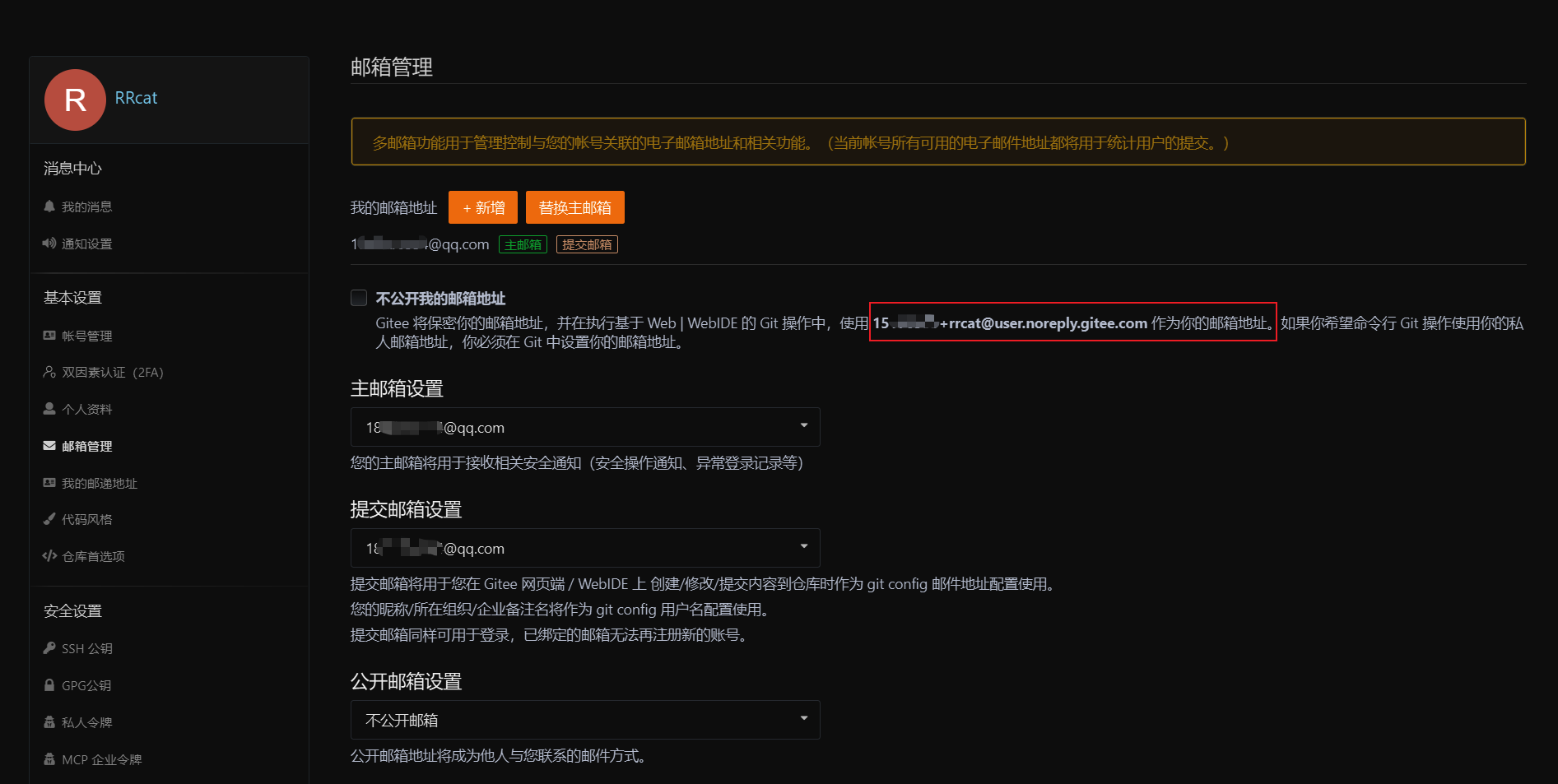Screen dimensions: 1558x784
Task: Click the RRcat profile avatar
Action: (75, 100)
